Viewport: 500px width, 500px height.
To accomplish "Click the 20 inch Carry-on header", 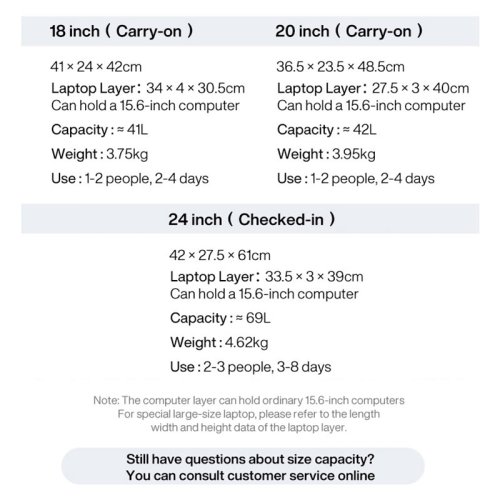I will [x=349, y=31].
